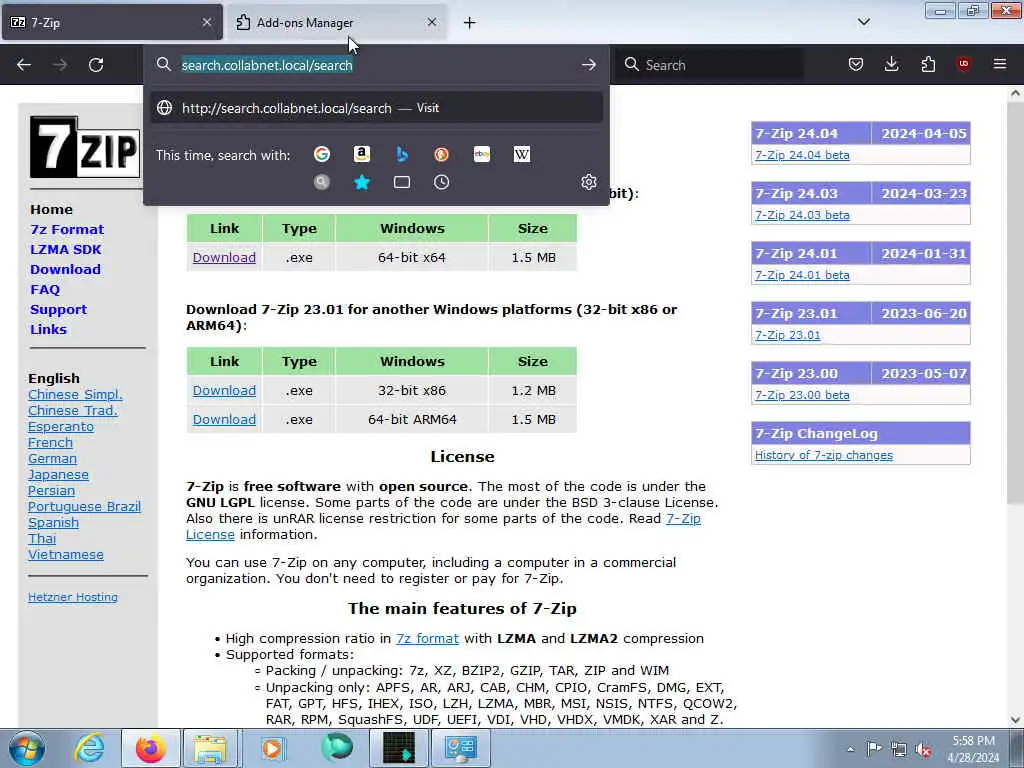Go back to the previous page
This screenshot has height=768, width=1024.
click(x=24, y=65)
